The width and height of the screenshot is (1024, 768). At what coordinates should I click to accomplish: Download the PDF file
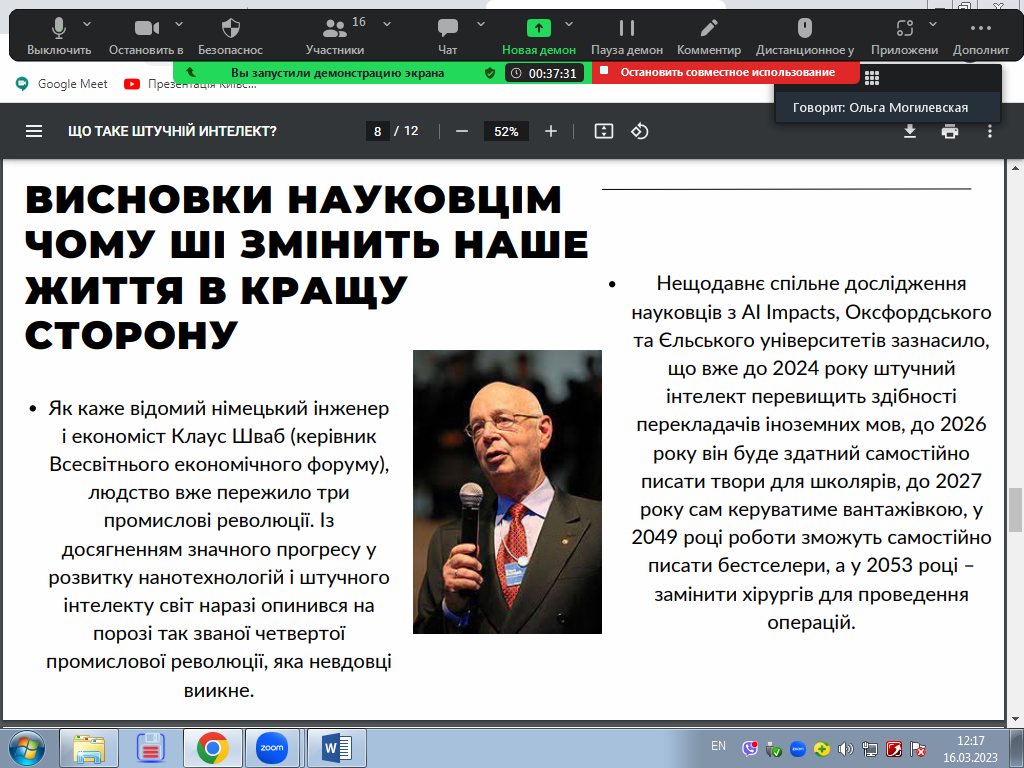[910, 131]
